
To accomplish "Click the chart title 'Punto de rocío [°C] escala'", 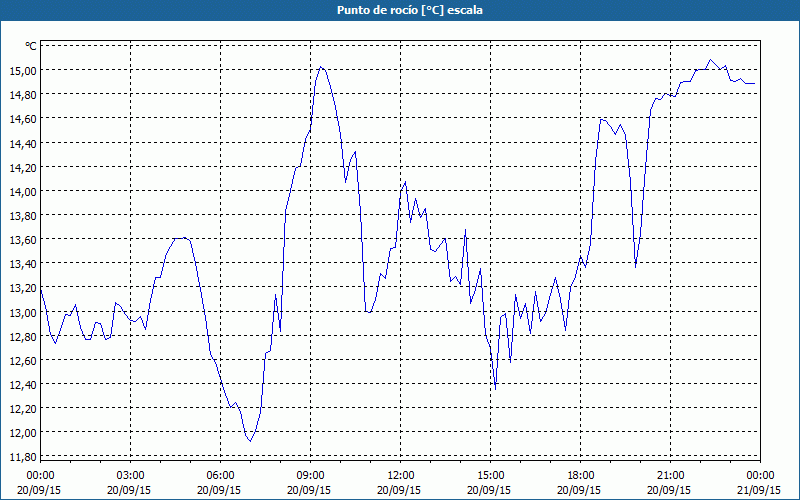I will point(410,10).
